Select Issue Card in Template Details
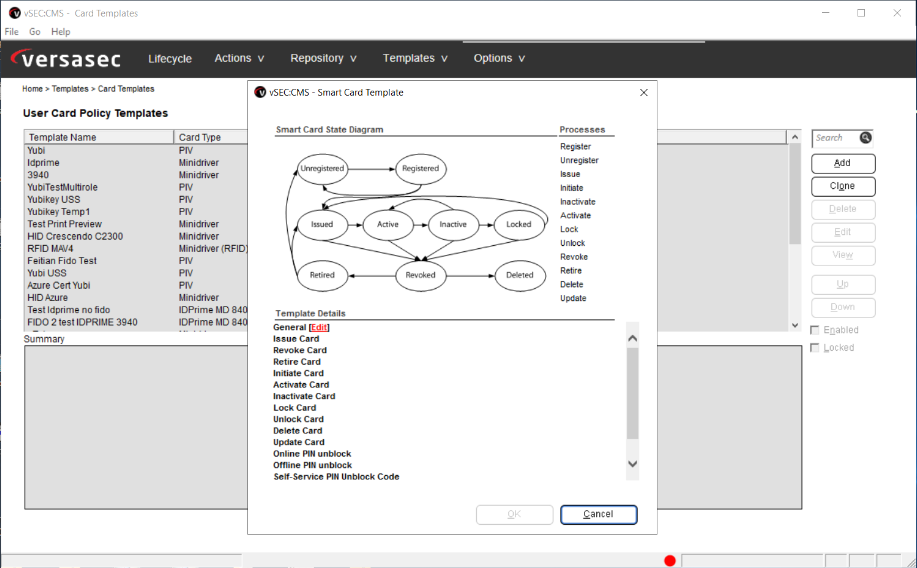The image size is (917, 568). (x=296, y=339)
